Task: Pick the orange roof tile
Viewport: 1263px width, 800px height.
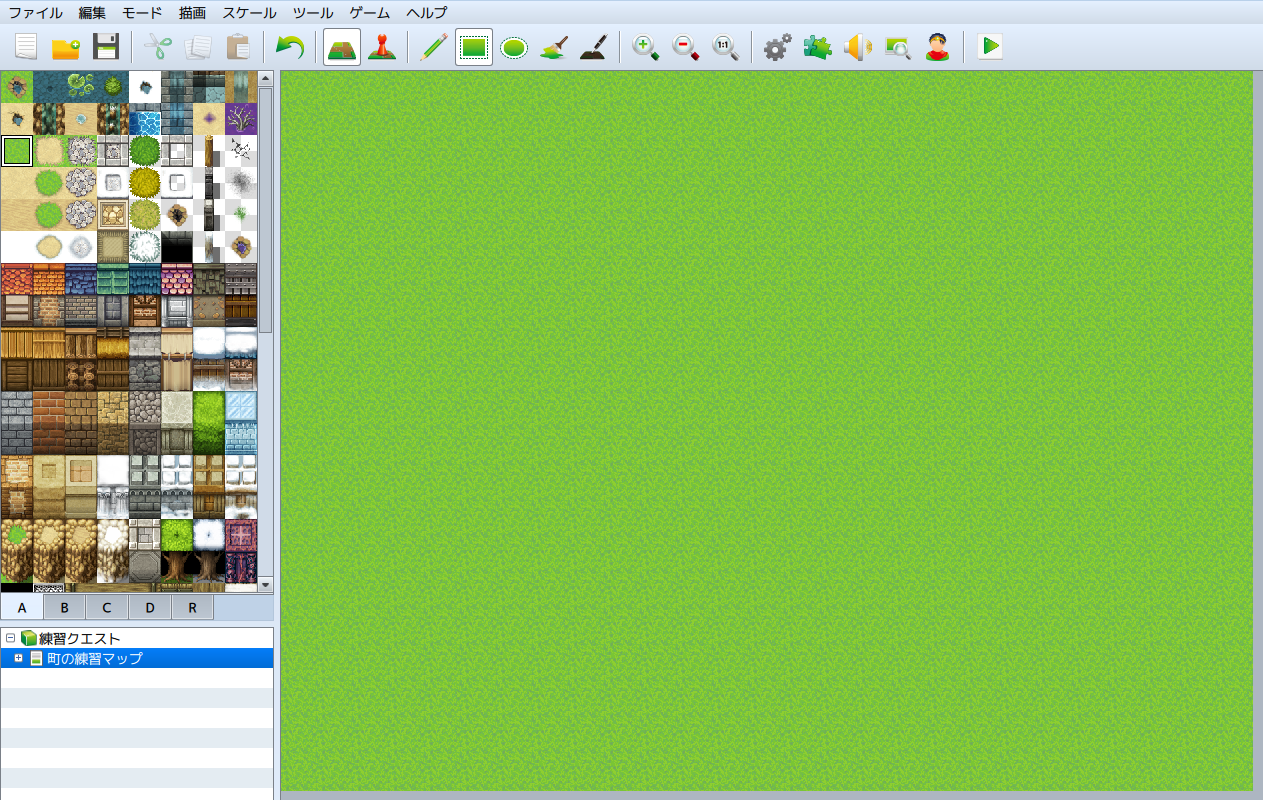Action: (x=49, y=279)
